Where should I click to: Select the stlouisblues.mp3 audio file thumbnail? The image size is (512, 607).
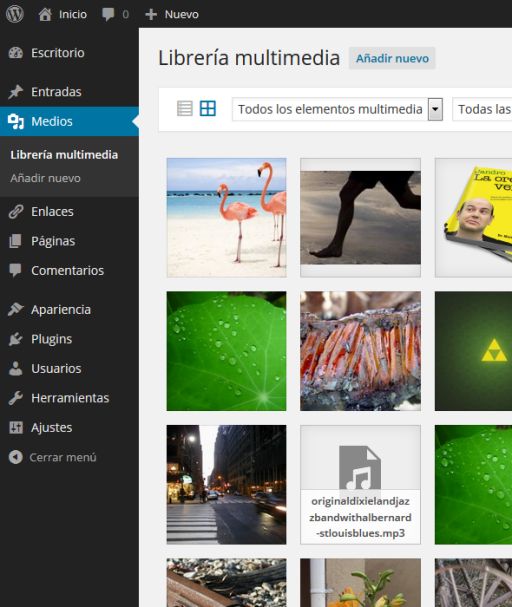click(x=360, y=485)
